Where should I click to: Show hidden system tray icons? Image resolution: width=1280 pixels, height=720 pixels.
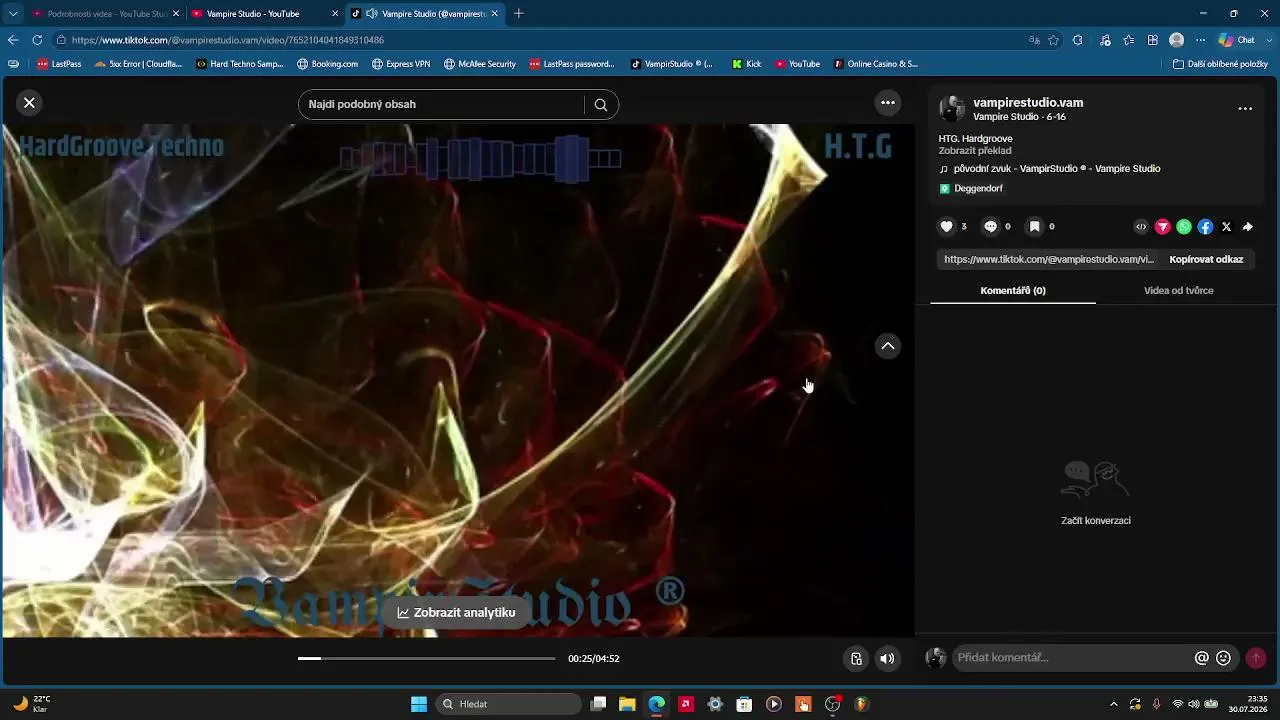1115,704
